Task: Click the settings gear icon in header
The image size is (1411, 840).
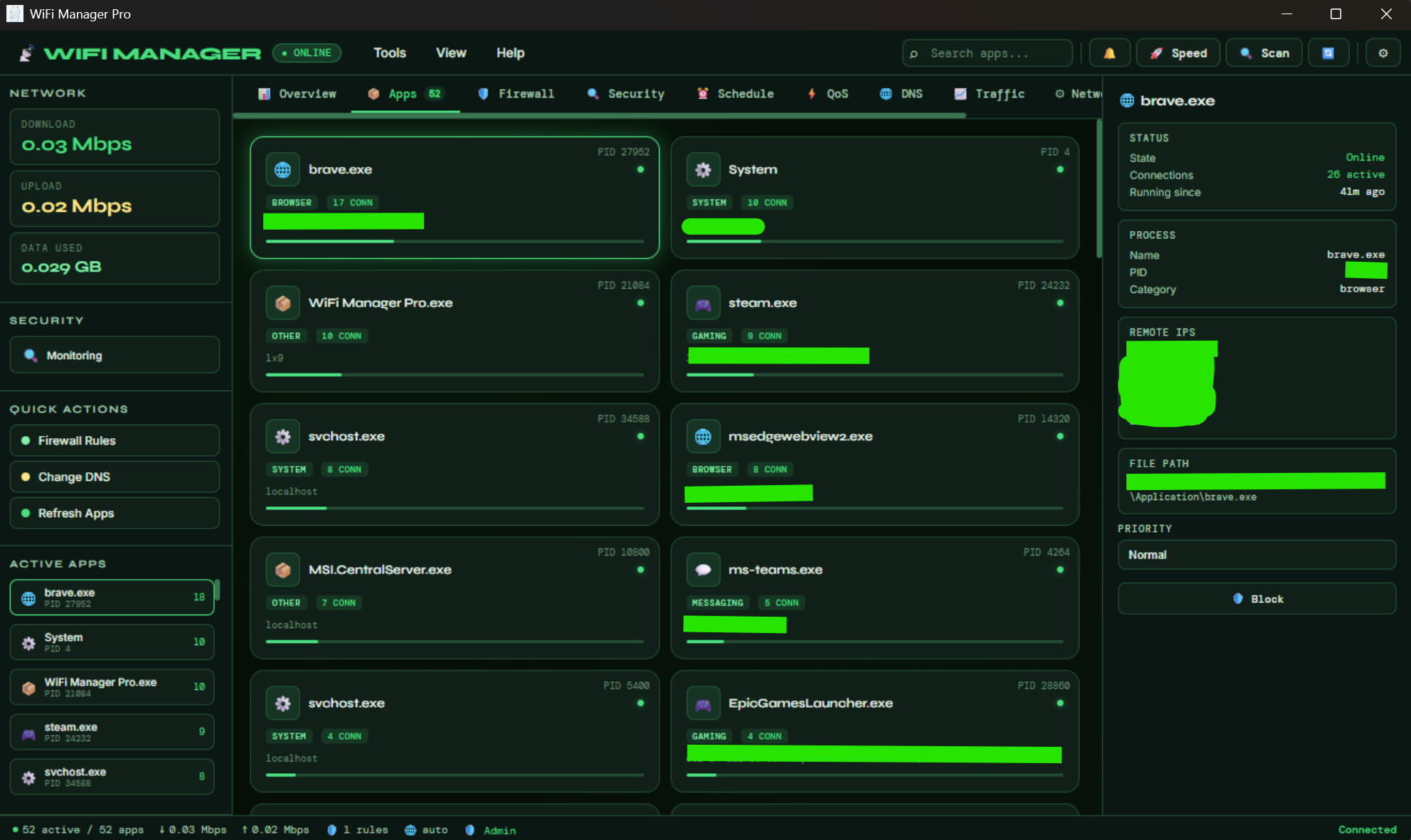Action: click(1383, 53)
